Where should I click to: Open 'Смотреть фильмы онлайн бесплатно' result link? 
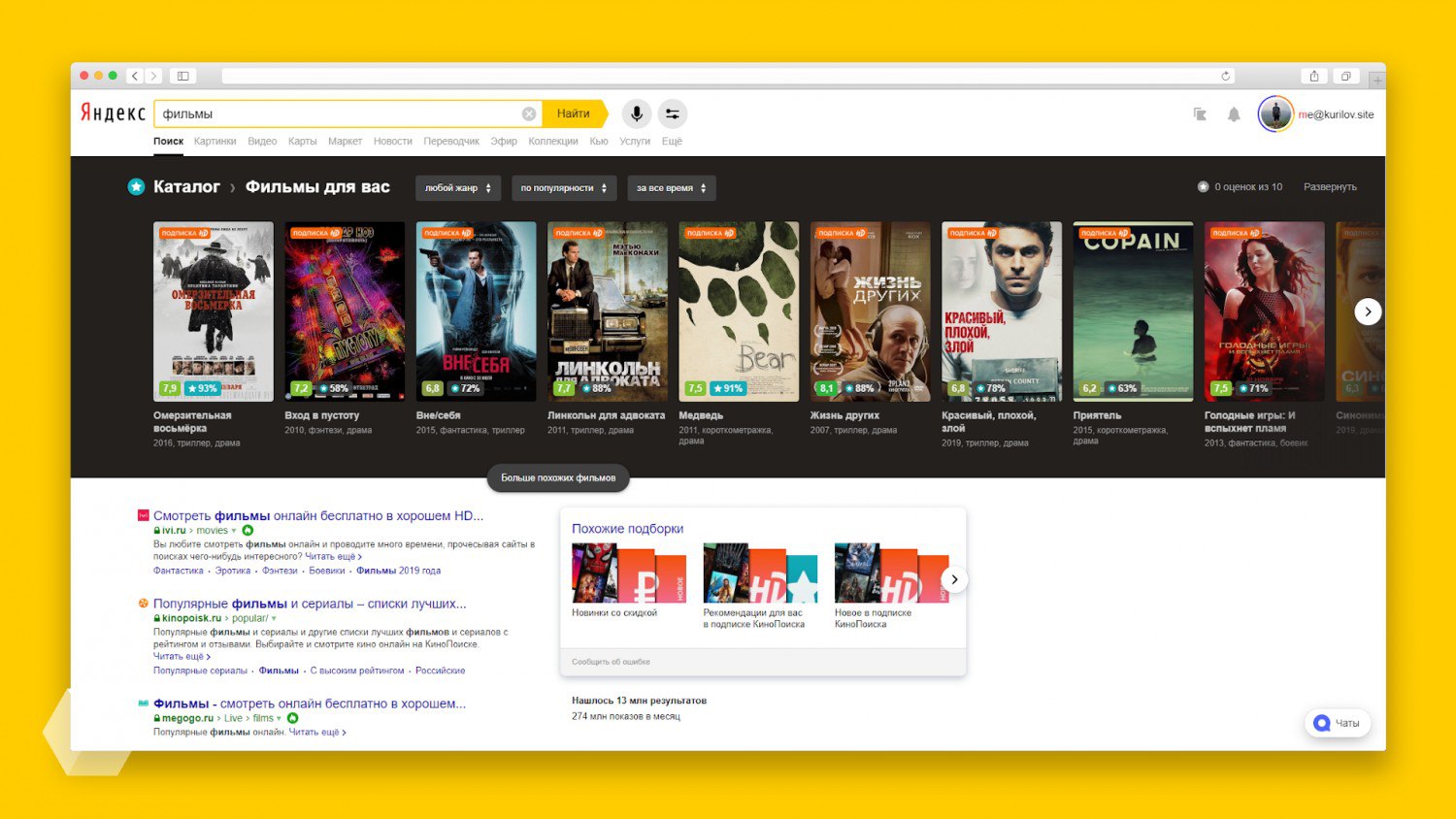318,515
